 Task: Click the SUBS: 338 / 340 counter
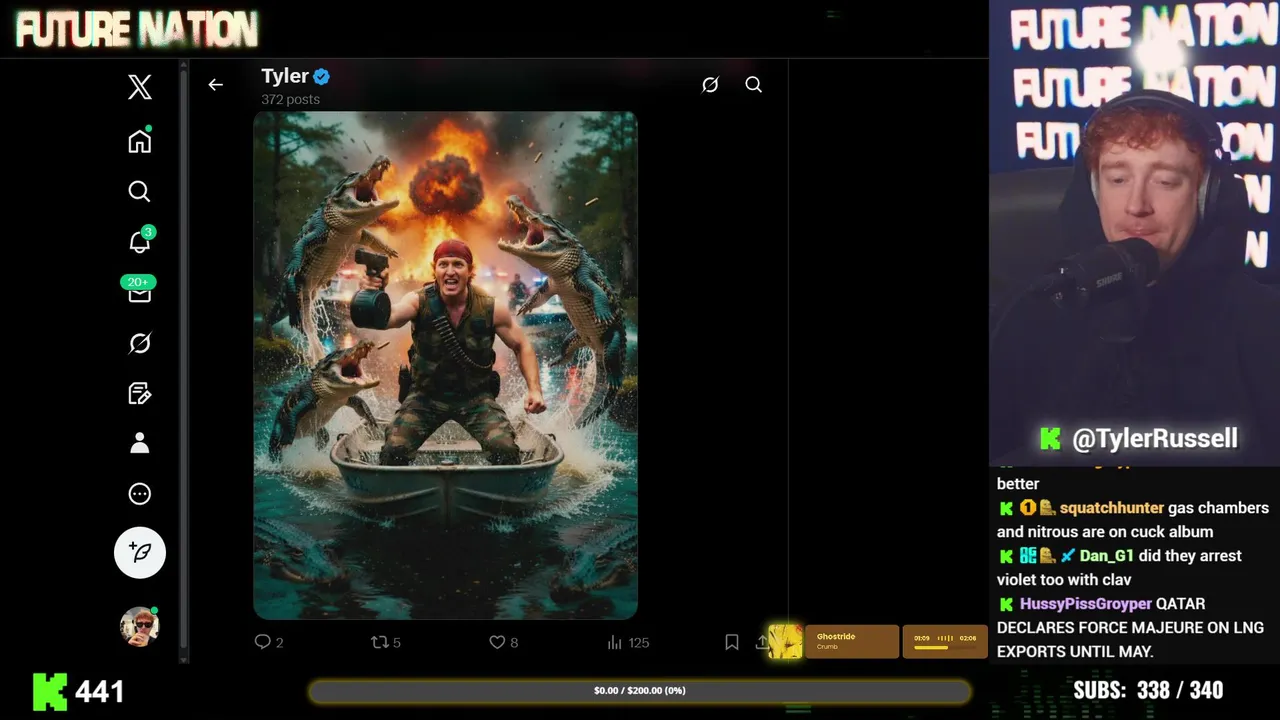pyautogui.click(x=1148, y=690)
